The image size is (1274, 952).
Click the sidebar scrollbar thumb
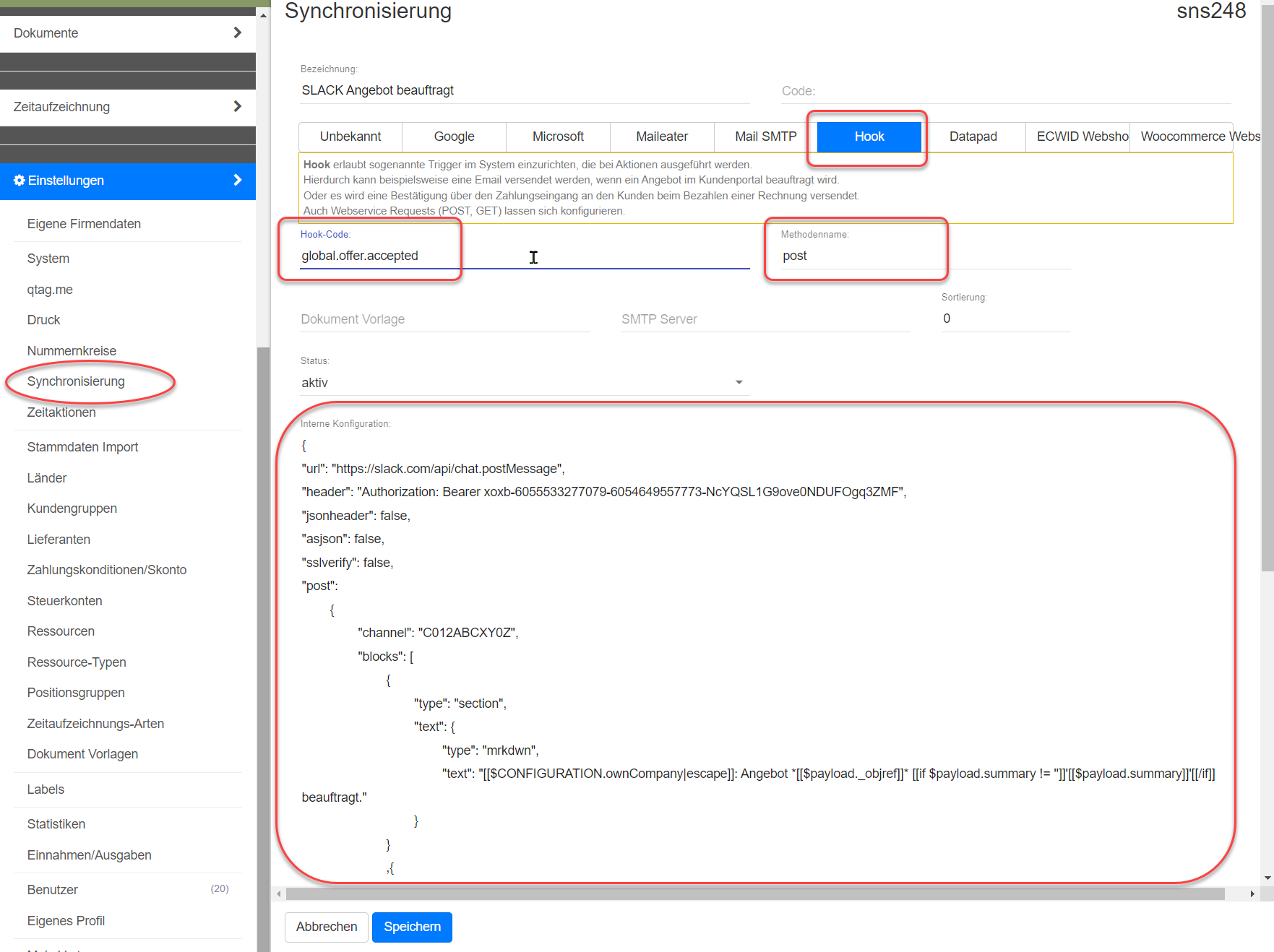263,649
